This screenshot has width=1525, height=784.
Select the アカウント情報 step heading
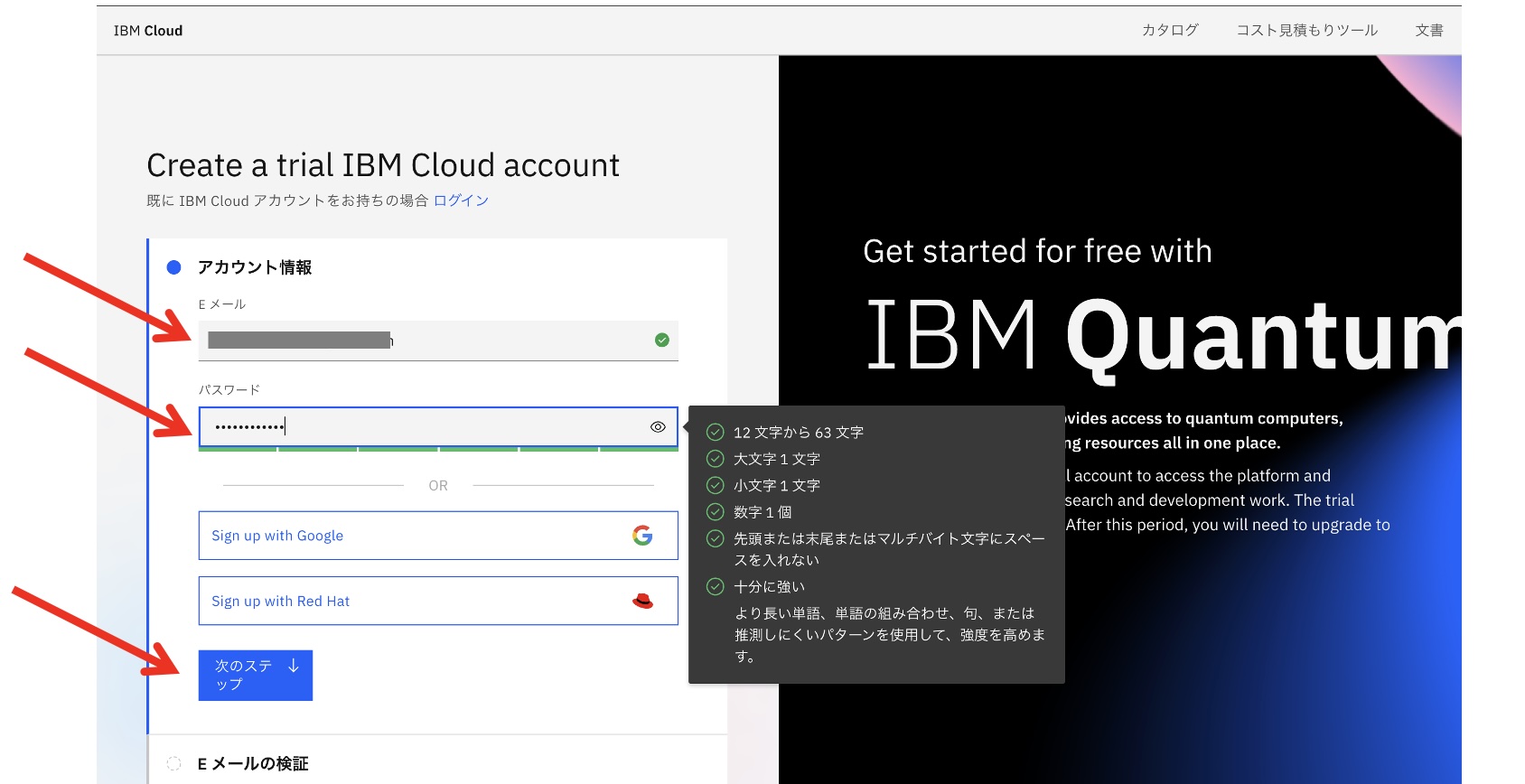click(x=255, y=267)
